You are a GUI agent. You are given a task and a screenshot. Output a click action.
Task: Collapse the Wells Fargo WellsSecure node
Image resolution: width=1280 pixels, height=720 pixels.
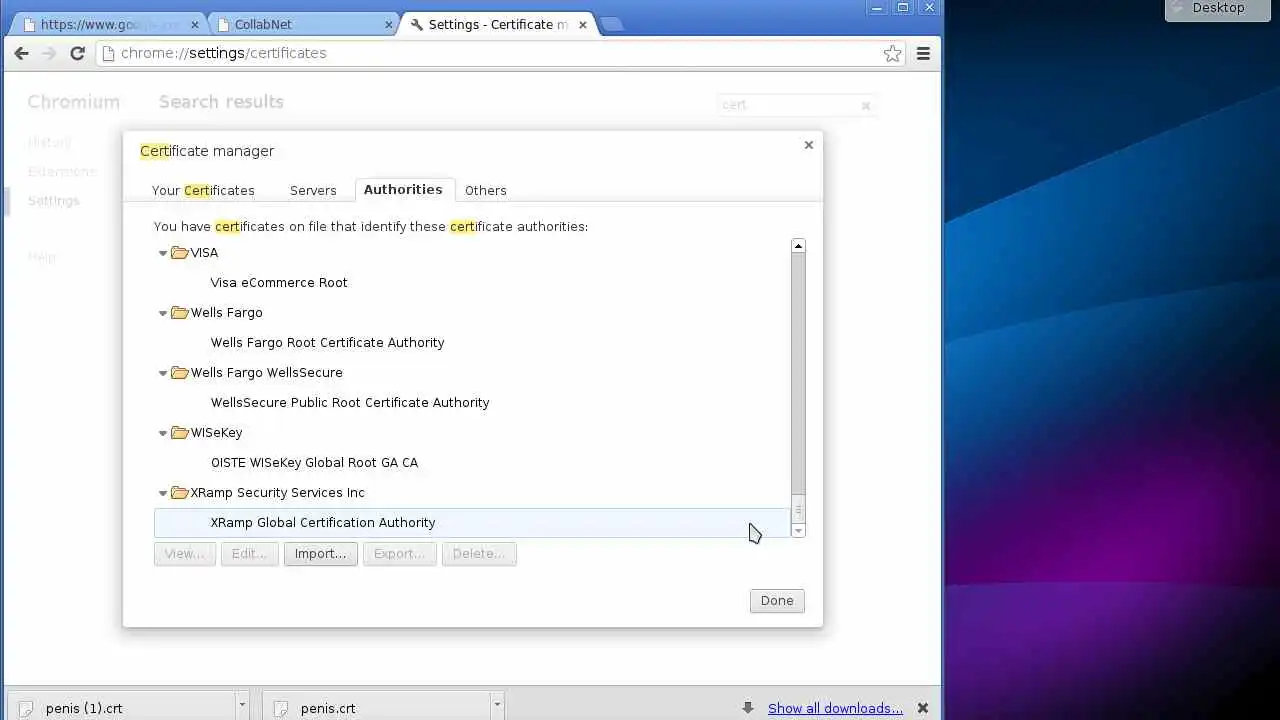tap(163, 373)
